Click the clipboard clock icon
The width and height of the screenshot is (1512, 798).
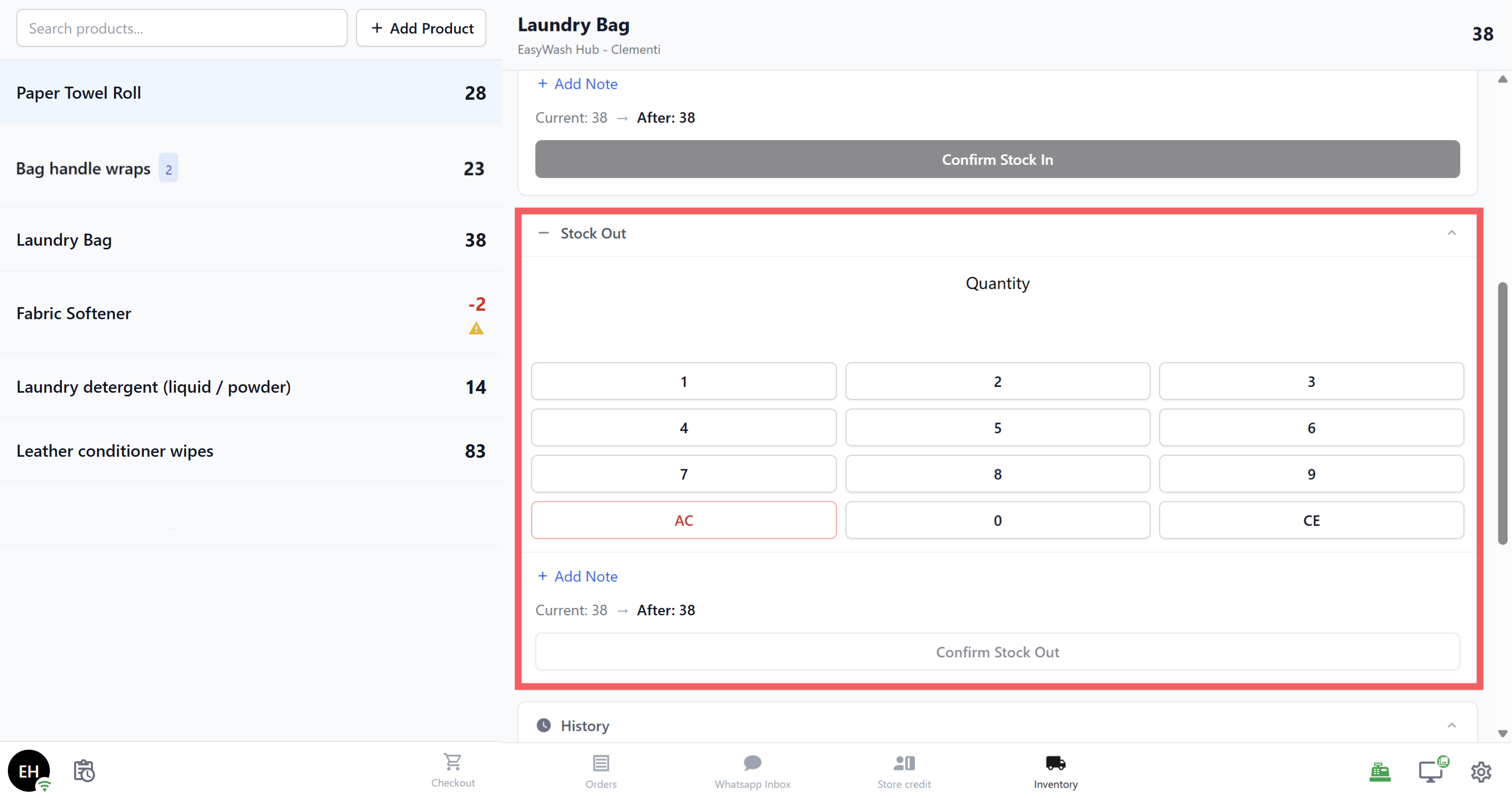[x=84, y=770]
